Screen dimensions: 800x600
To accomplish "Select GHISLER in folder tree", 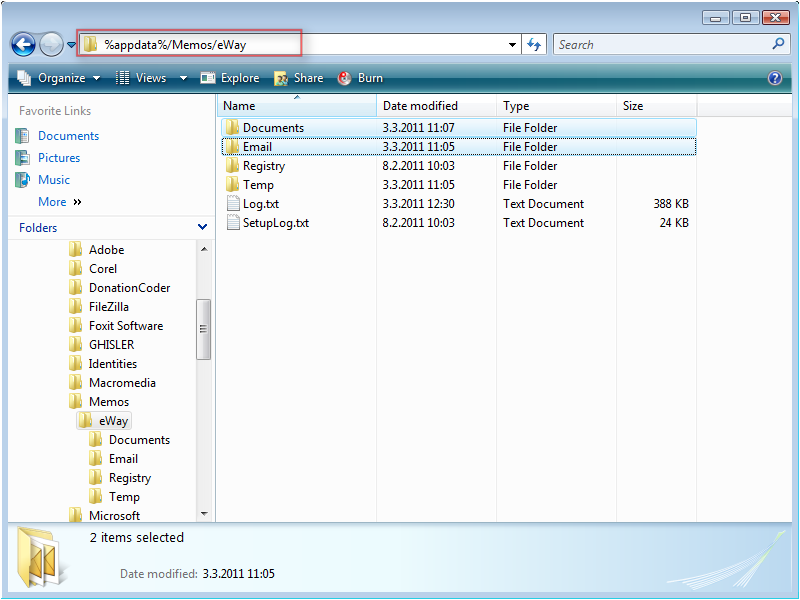I will coord(111,344).
